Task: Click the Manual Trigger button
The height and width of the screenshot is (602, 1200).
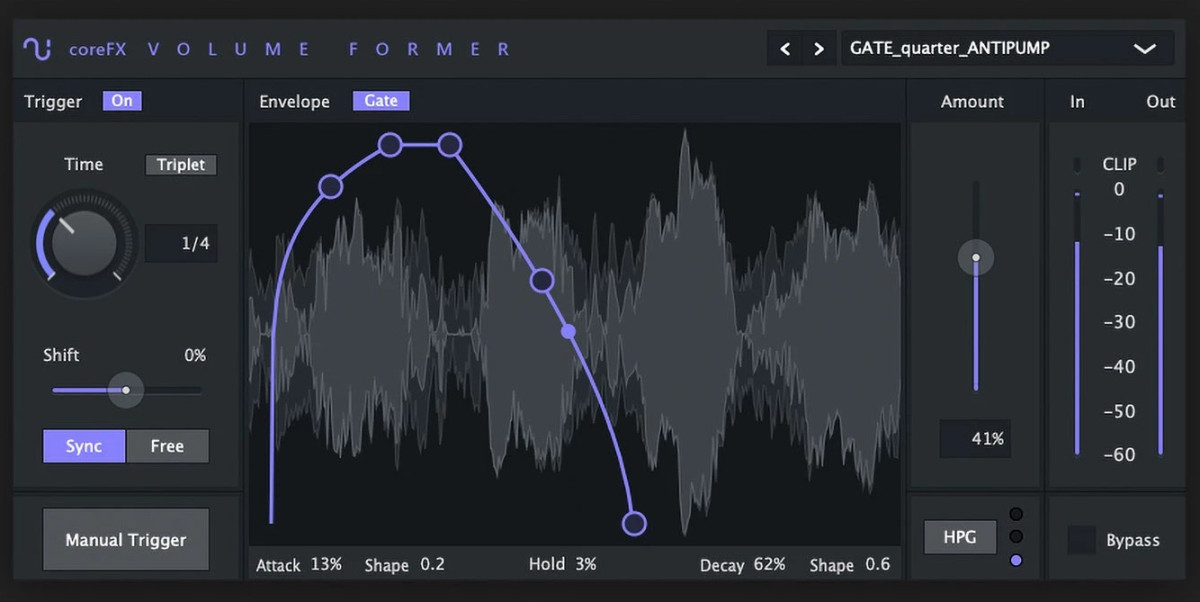Action: click(x=126, y=540)
